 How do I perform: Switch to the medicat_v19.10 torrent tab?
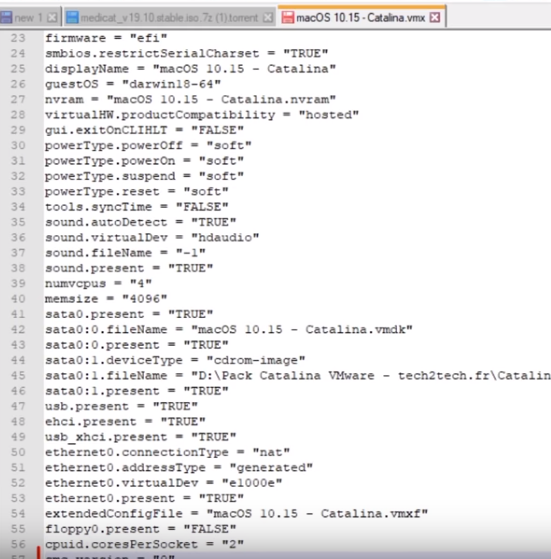169,17
